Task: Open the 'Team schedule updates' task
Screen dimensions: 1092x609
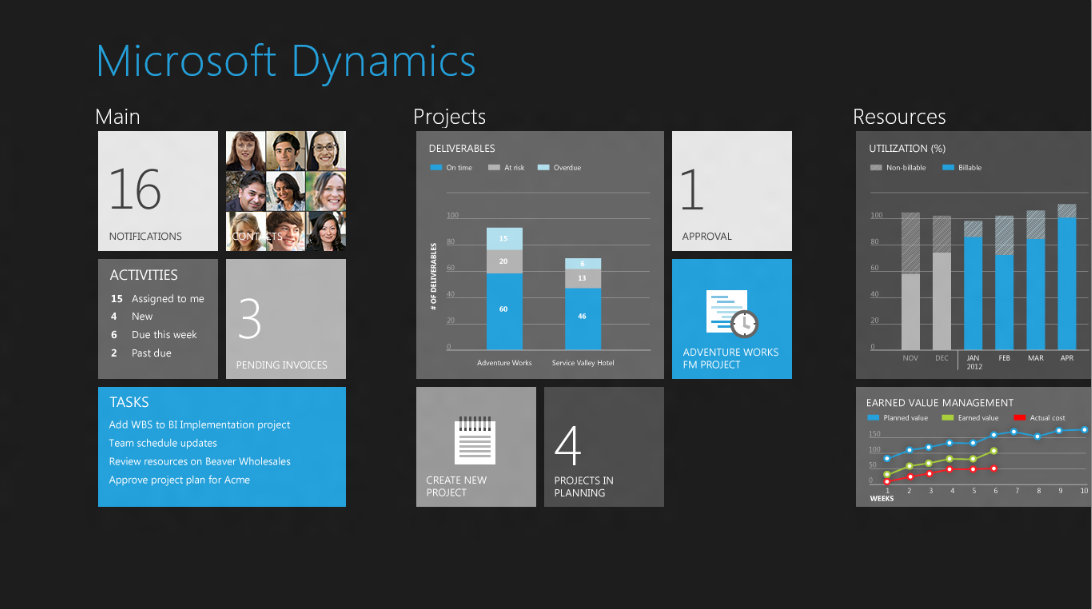Action: pyautogui.click(x=163, y=443)
